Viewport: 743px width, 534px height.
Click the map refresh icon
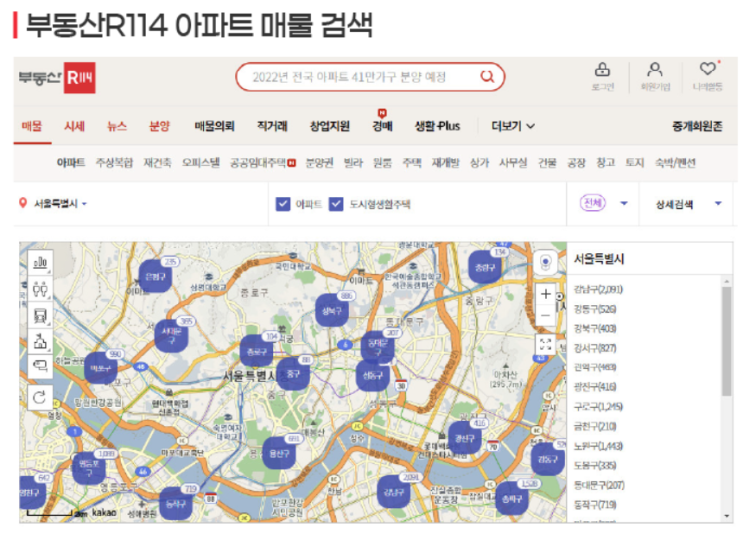(40, 397)
